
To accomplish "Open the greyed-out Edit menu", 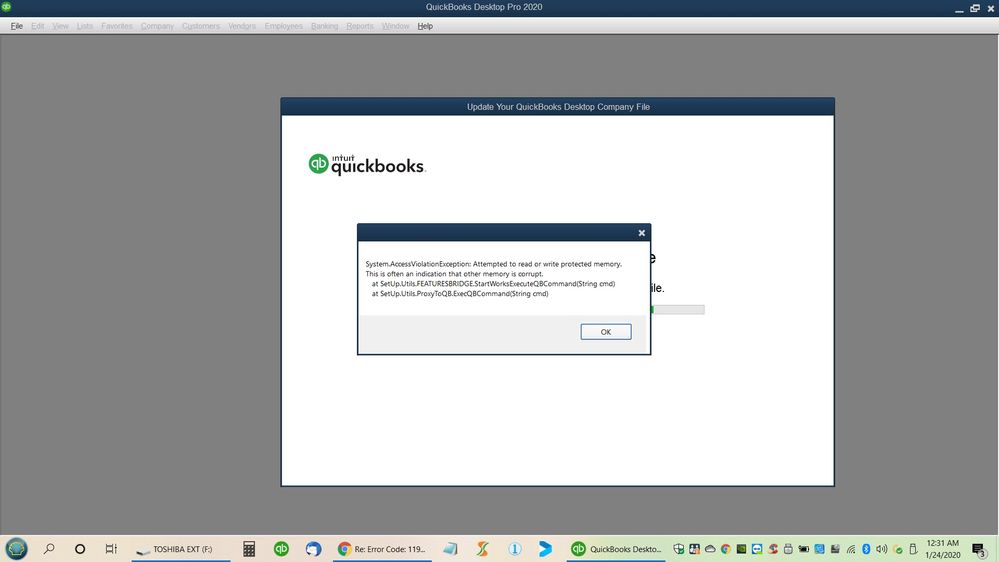I will click(38, 26).
